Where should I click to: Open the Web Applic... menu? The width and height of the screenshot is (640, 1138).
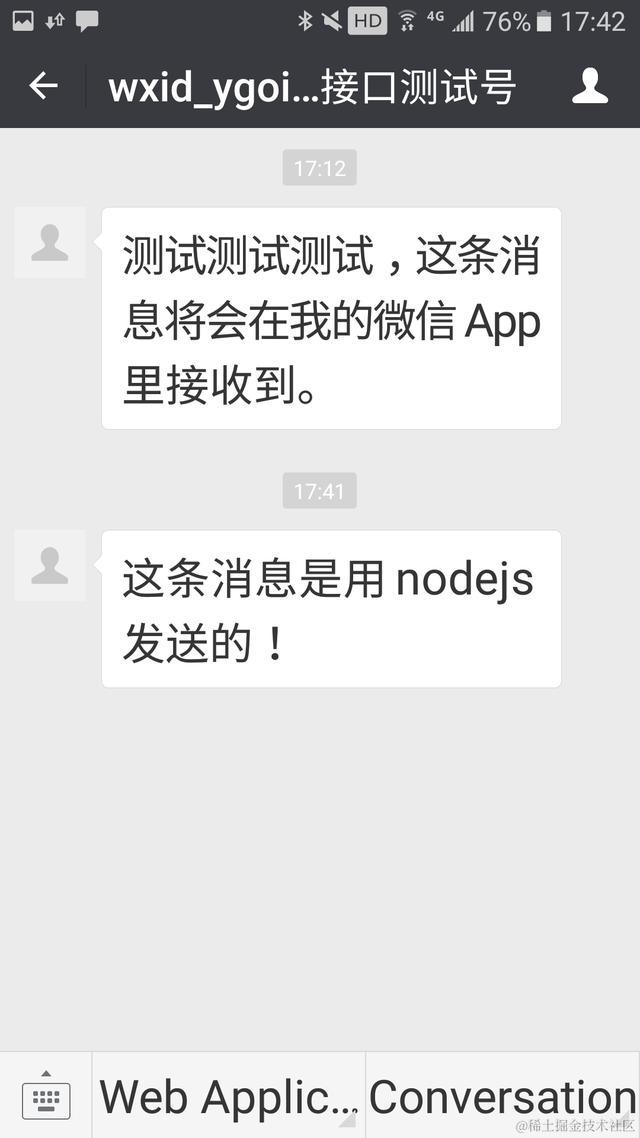pyautogui.click(x=229, y=1096)
